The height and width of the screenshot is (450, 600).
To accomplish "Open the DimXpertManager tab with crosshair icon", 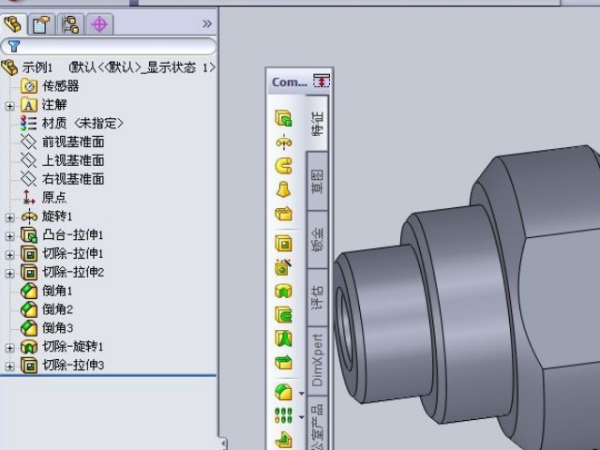I will point(99,24).
